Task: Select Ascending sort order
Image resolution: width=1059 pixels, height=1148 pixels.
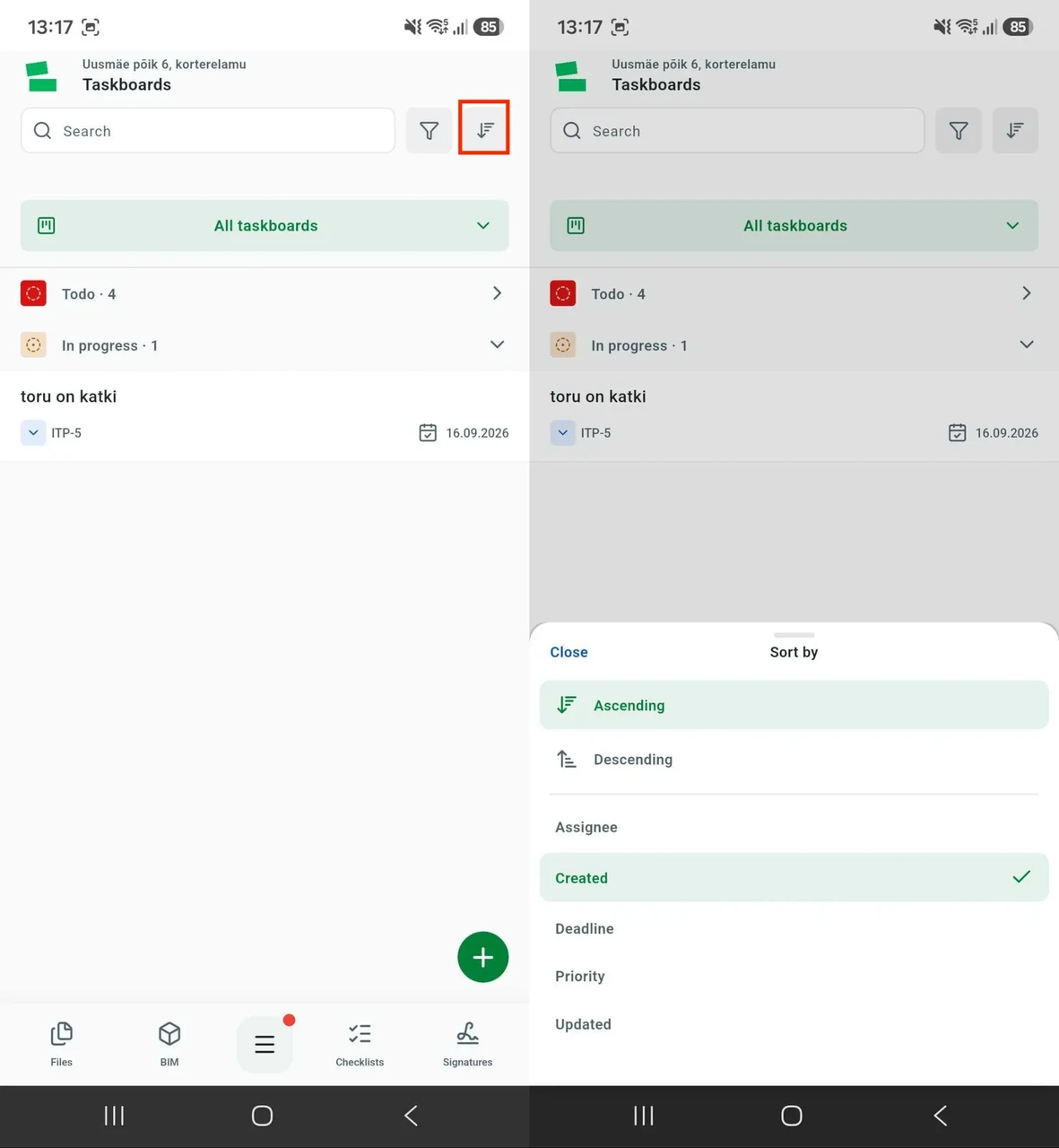Action: point(794,705)
